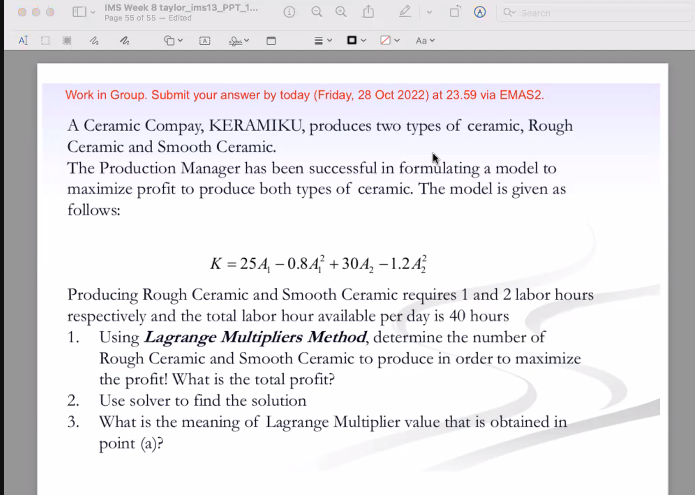Click the word KERAMIKU in the paragraph
This screenshot has width=695, height=495.
coord(255,126)
